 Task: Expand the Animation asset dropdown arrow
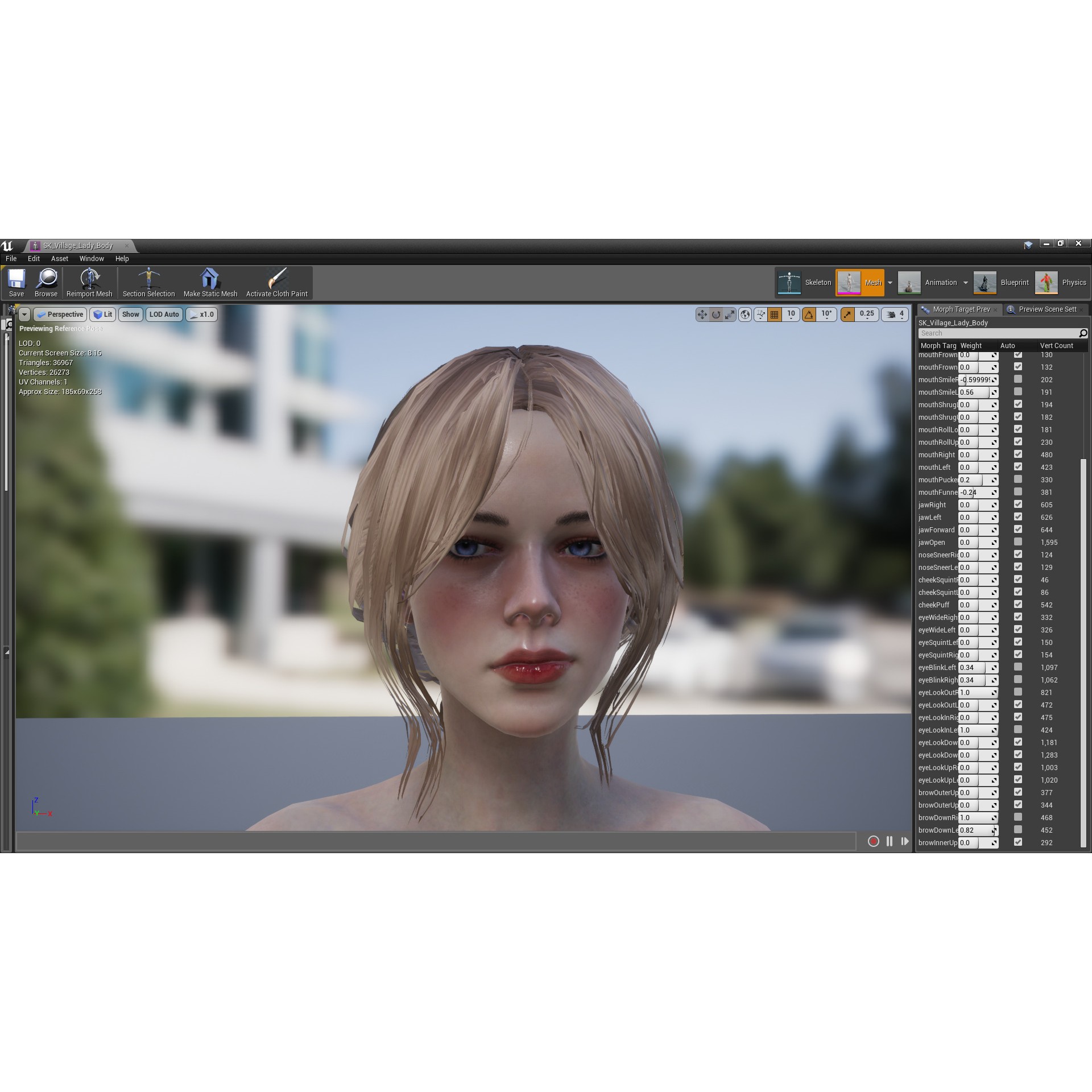tap(965, 282)
